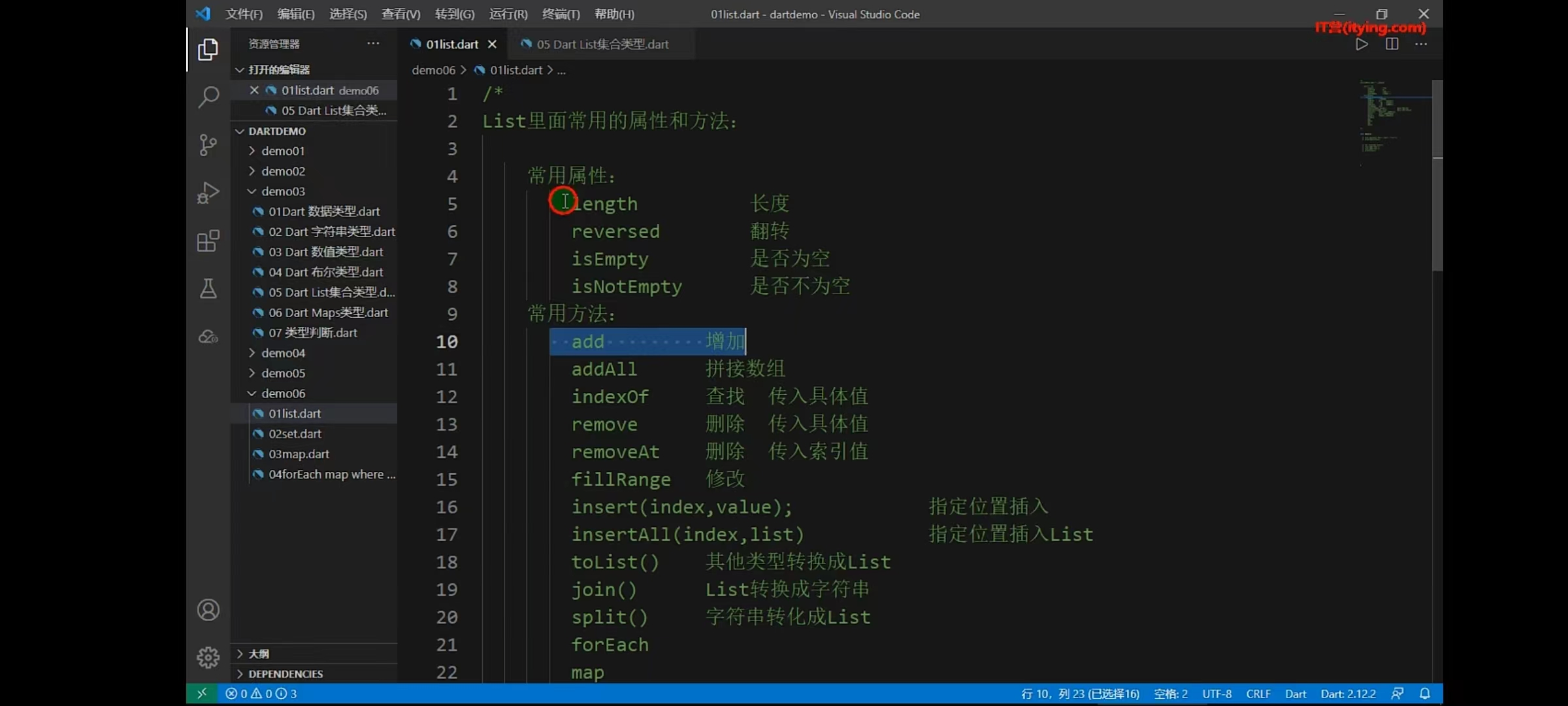Open Source Control view icon

coord(208,145)
